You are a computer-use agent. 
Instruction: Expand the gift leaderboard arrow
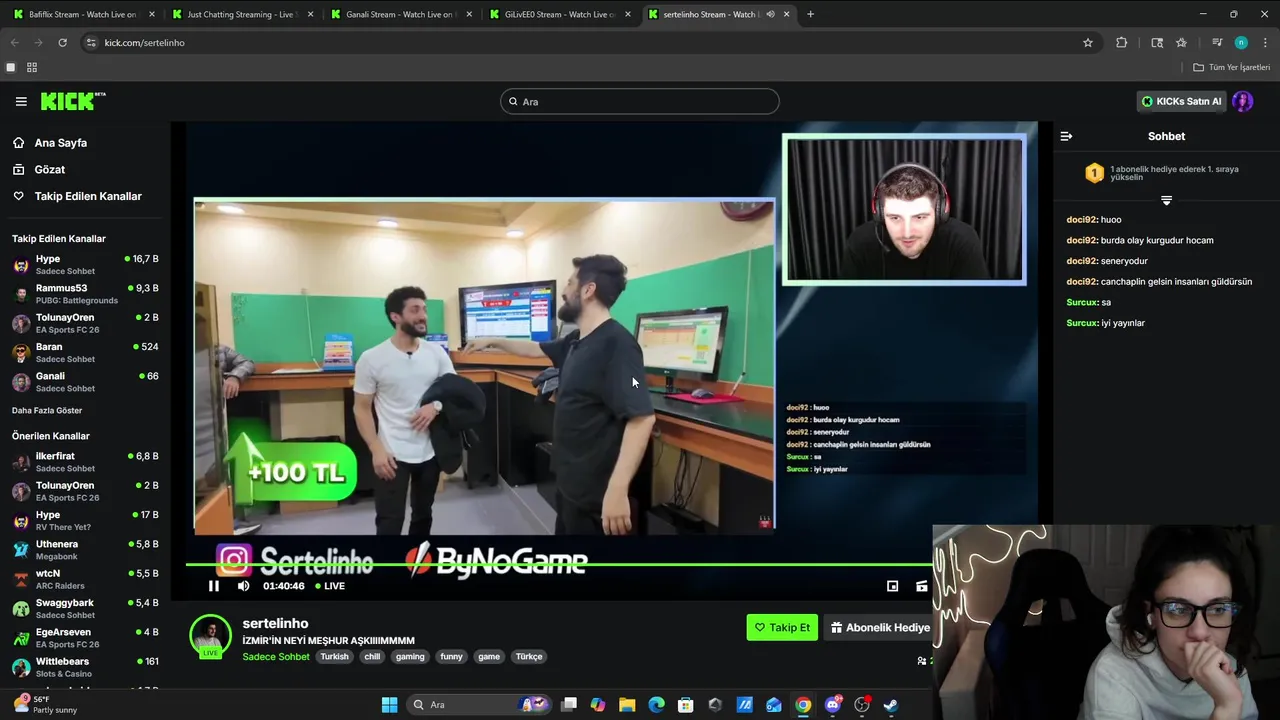[x=1166, y=201]
